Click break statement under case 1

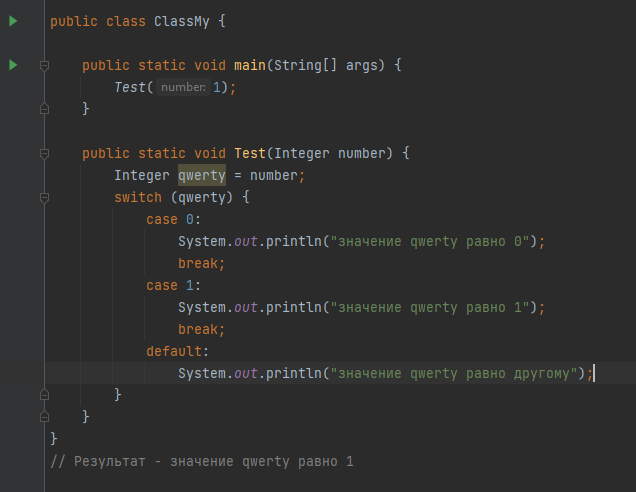(x=201, y=329)
